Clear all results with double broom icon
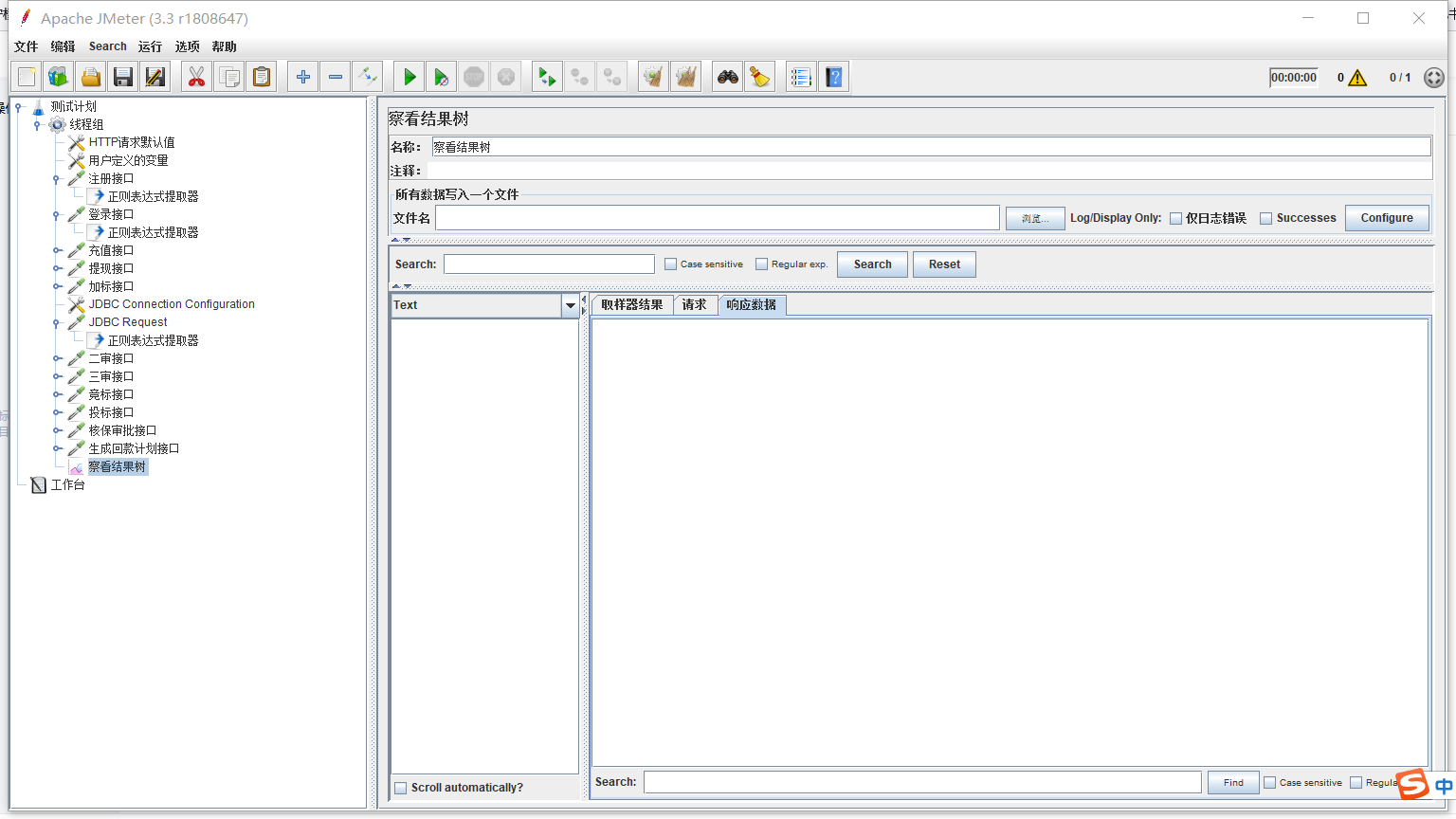 [x=685, y=77]
